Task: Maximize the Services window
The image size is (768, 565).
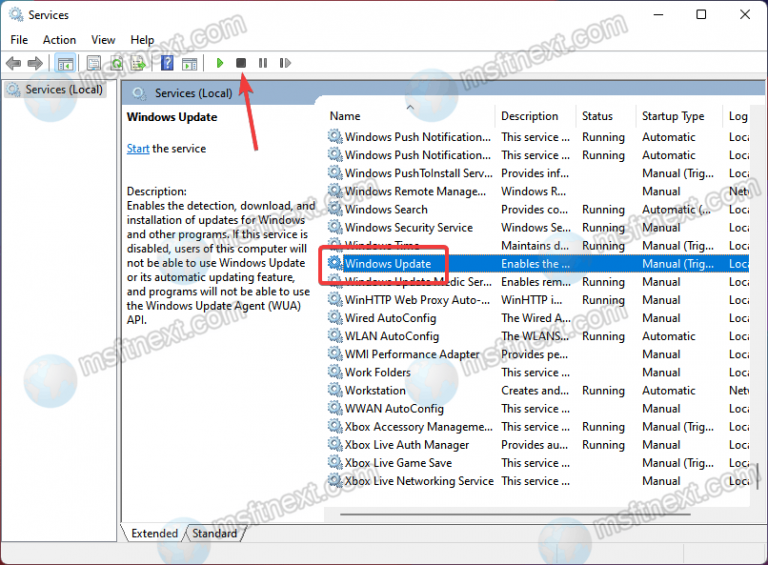Action: coord(701,15)
